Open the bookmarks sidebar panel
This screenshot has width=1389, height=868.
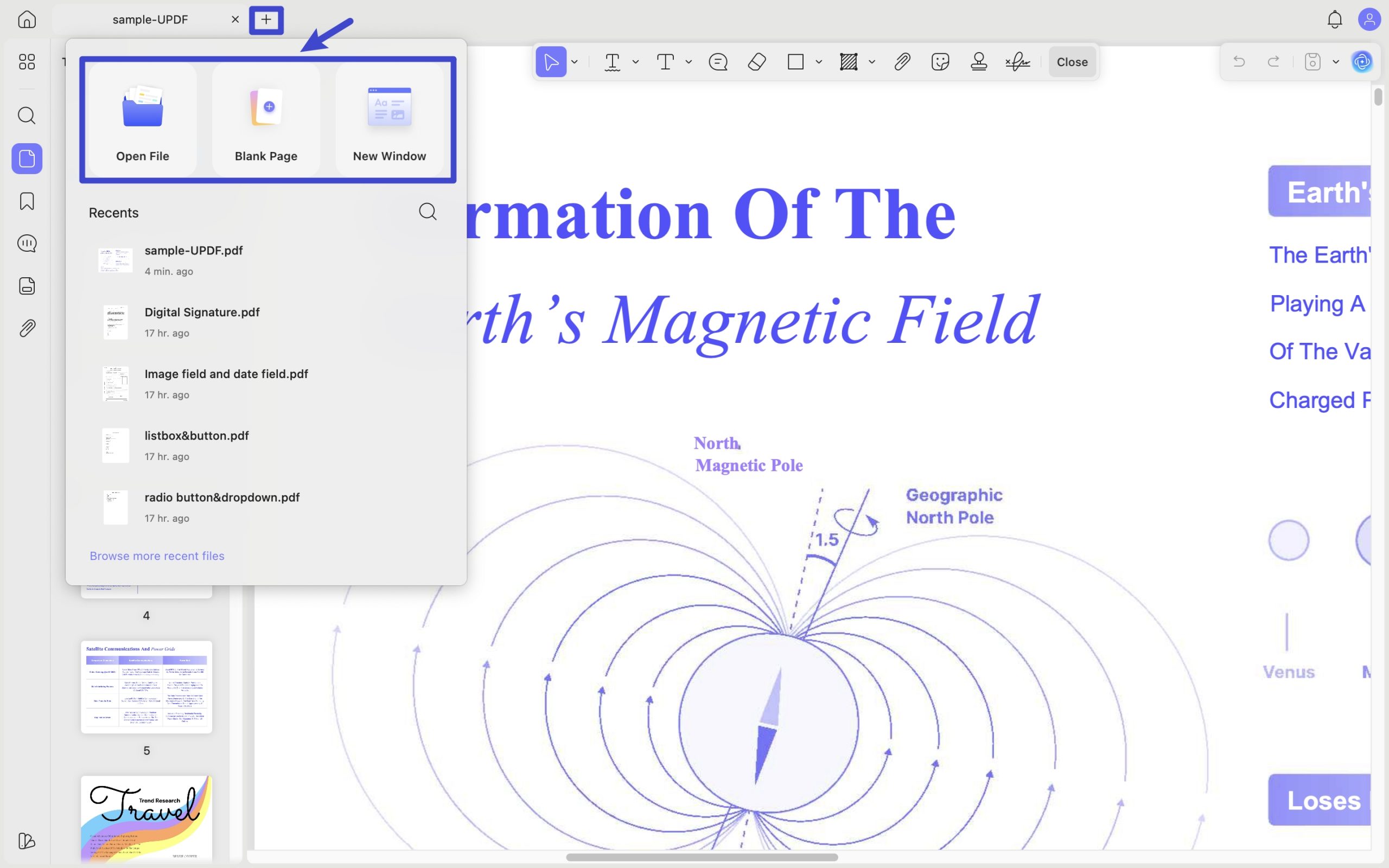click(x=27, y=201)
